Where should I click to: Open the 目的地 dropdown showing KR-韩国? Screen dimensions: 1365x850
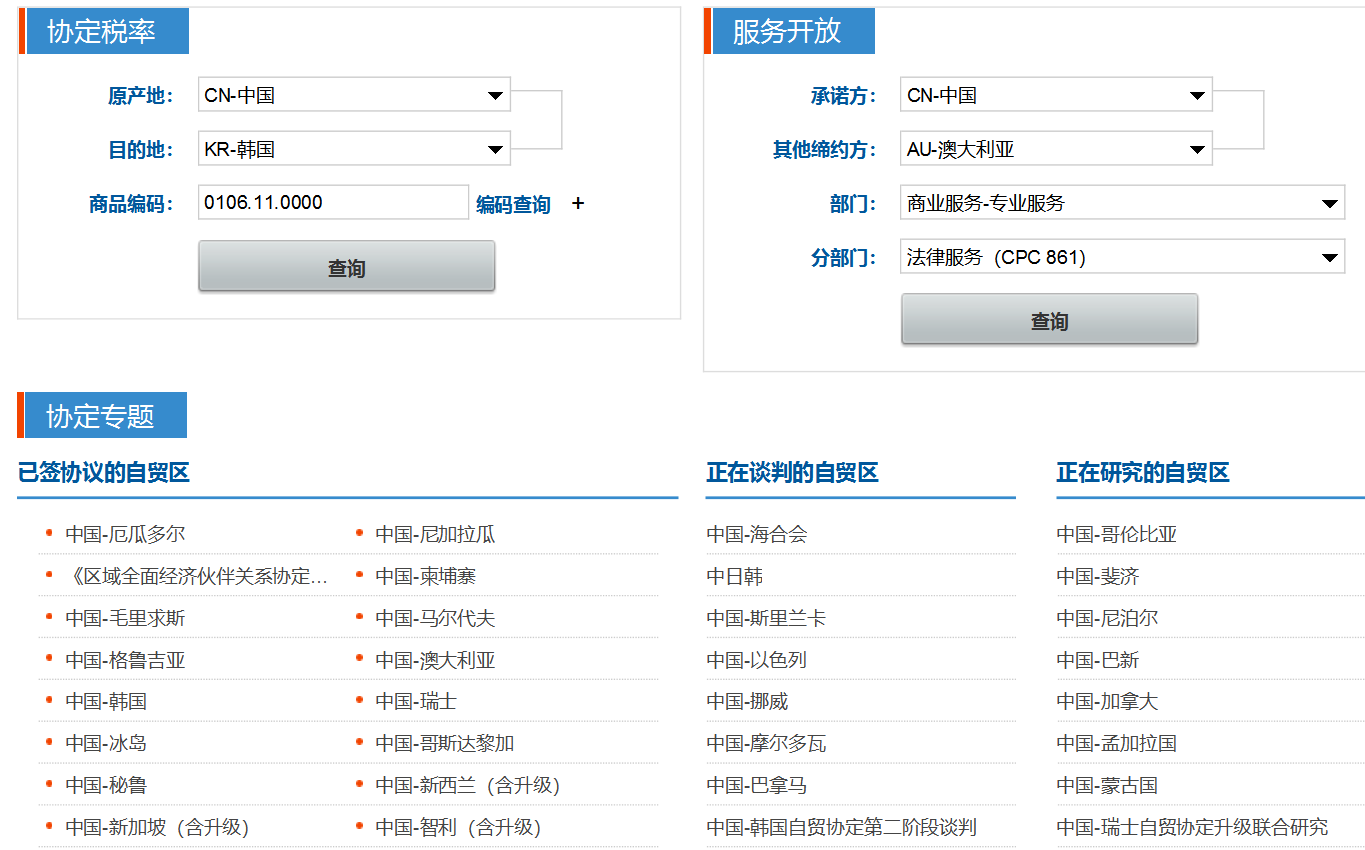(354, 150)
